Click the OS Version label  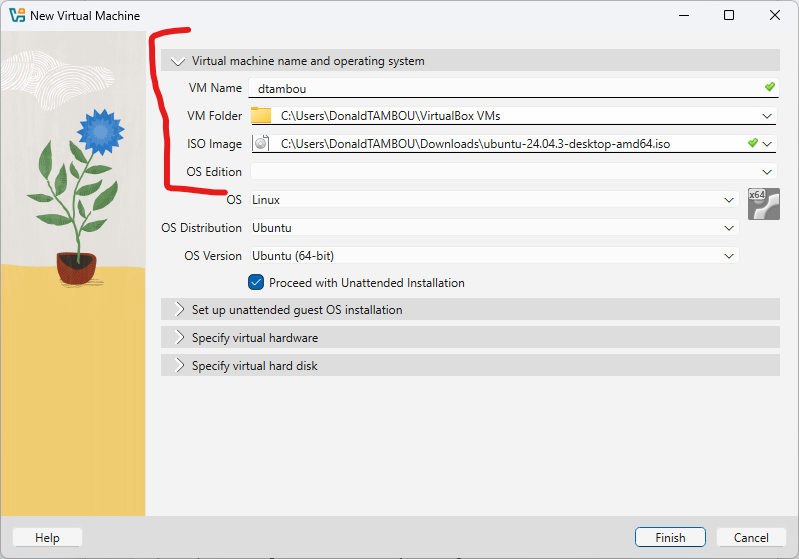pyautogui.click(x=213, y=256)
